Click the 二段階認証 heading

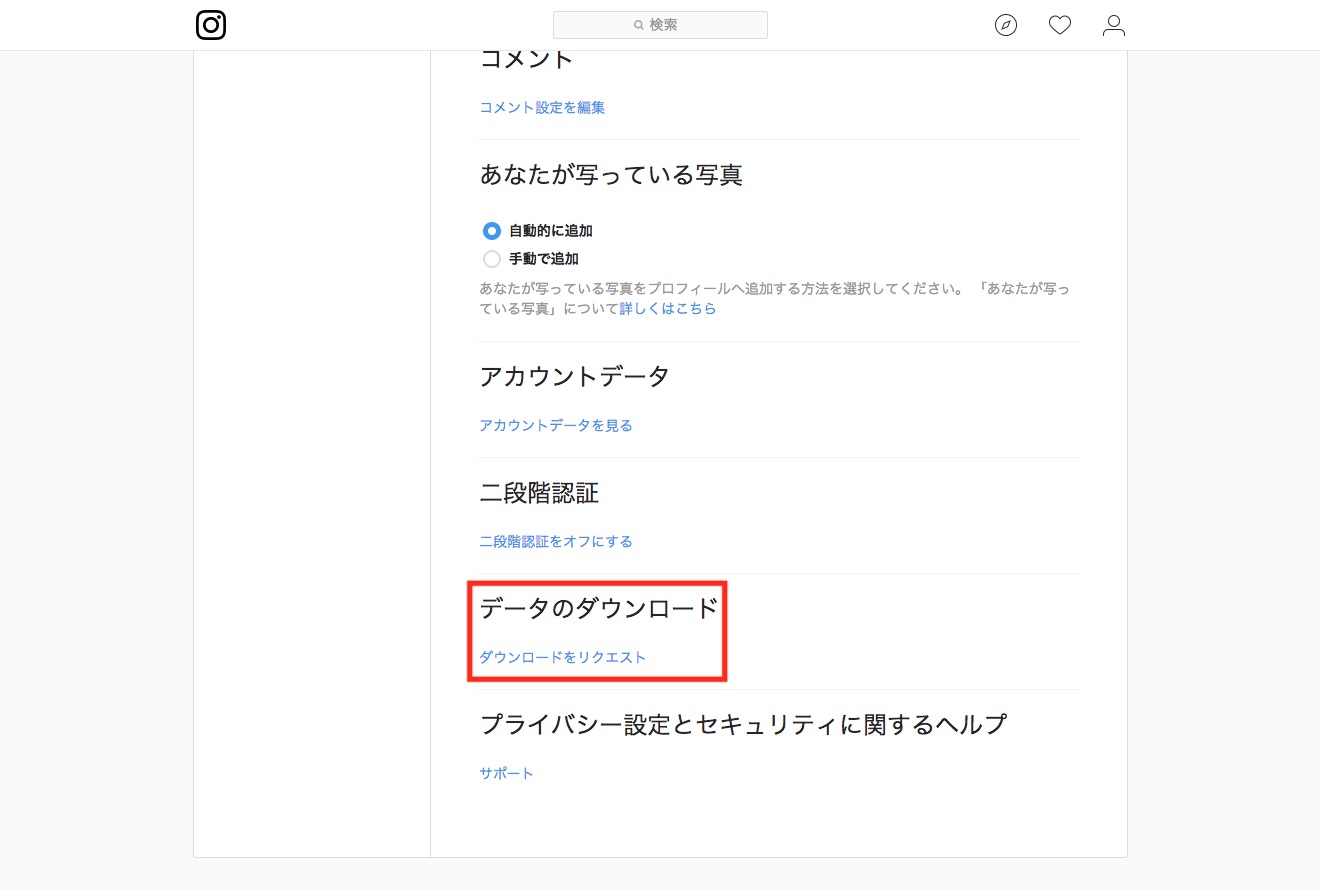[x=539, y=492]
